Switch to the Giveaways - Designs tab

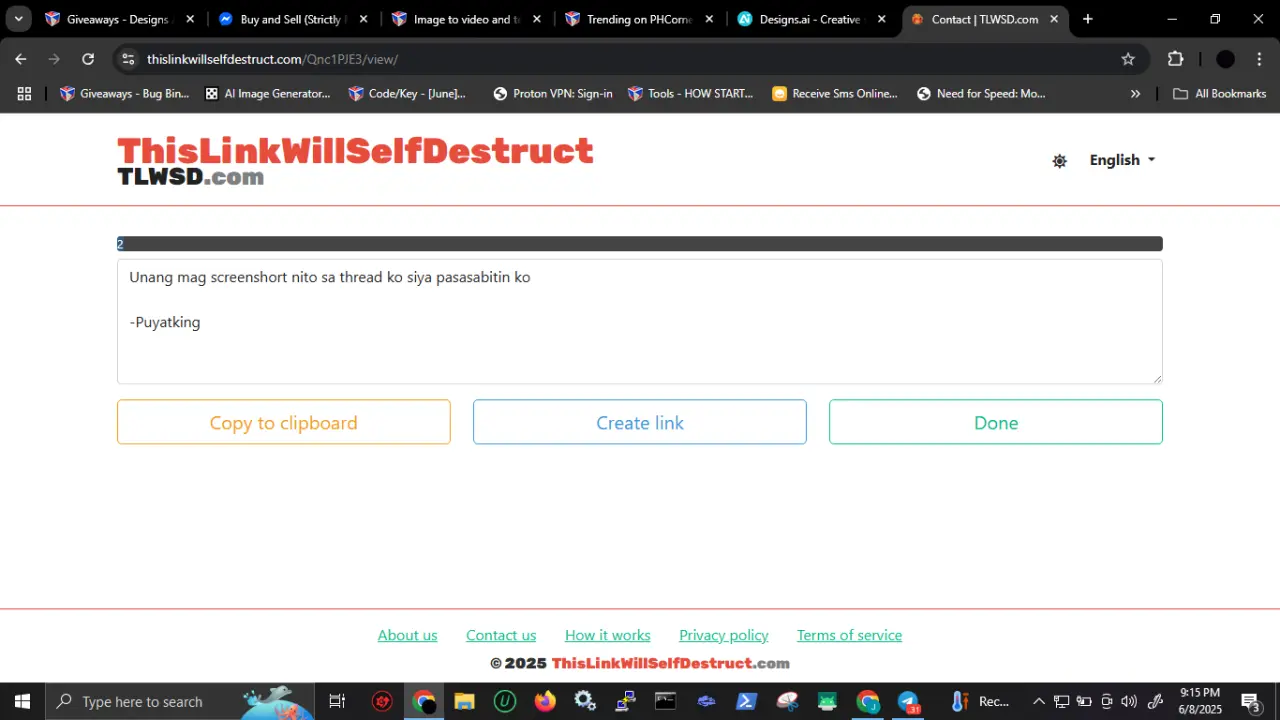coord(119,19)
